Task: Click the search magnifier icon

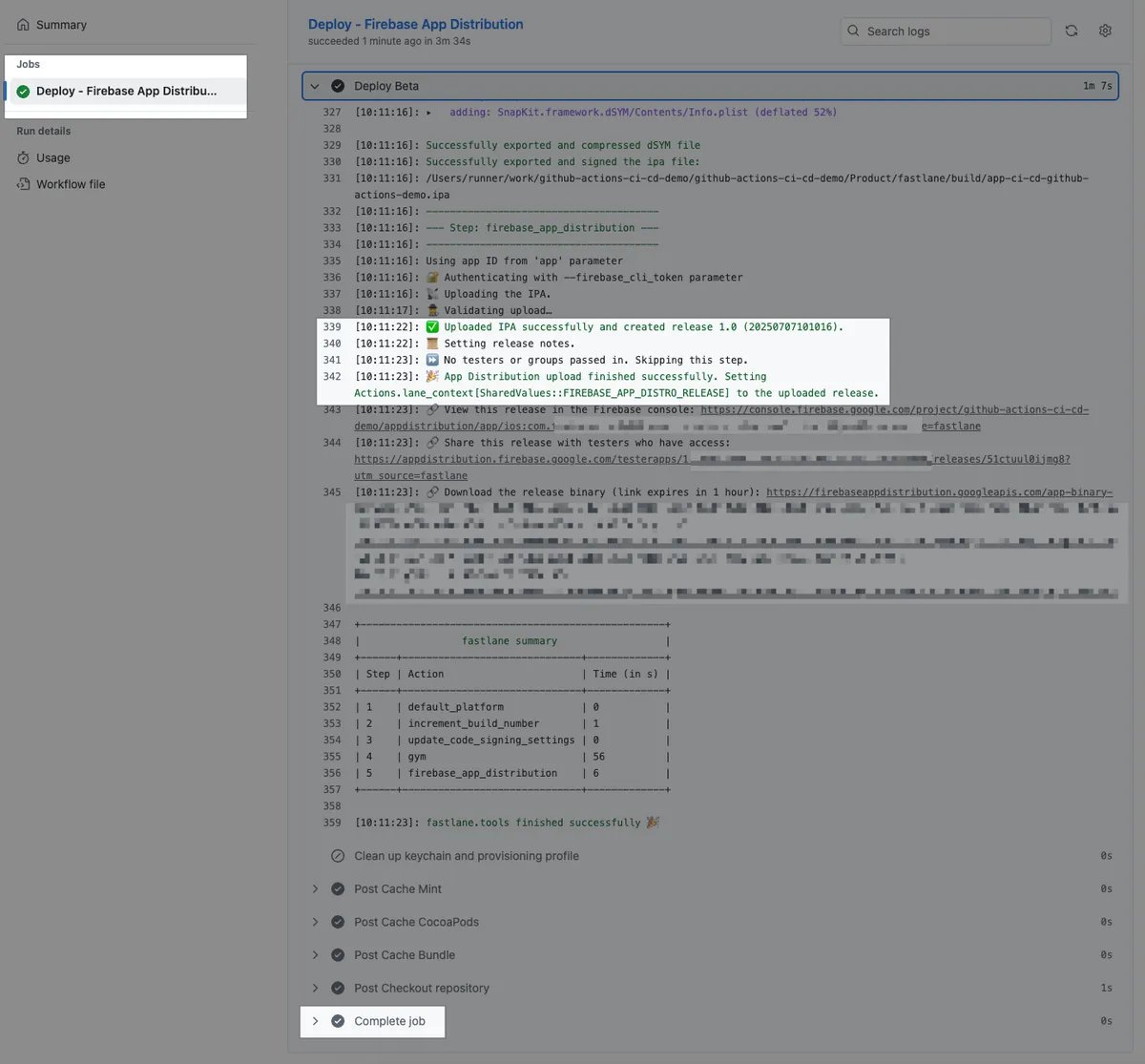Action: 854,31
